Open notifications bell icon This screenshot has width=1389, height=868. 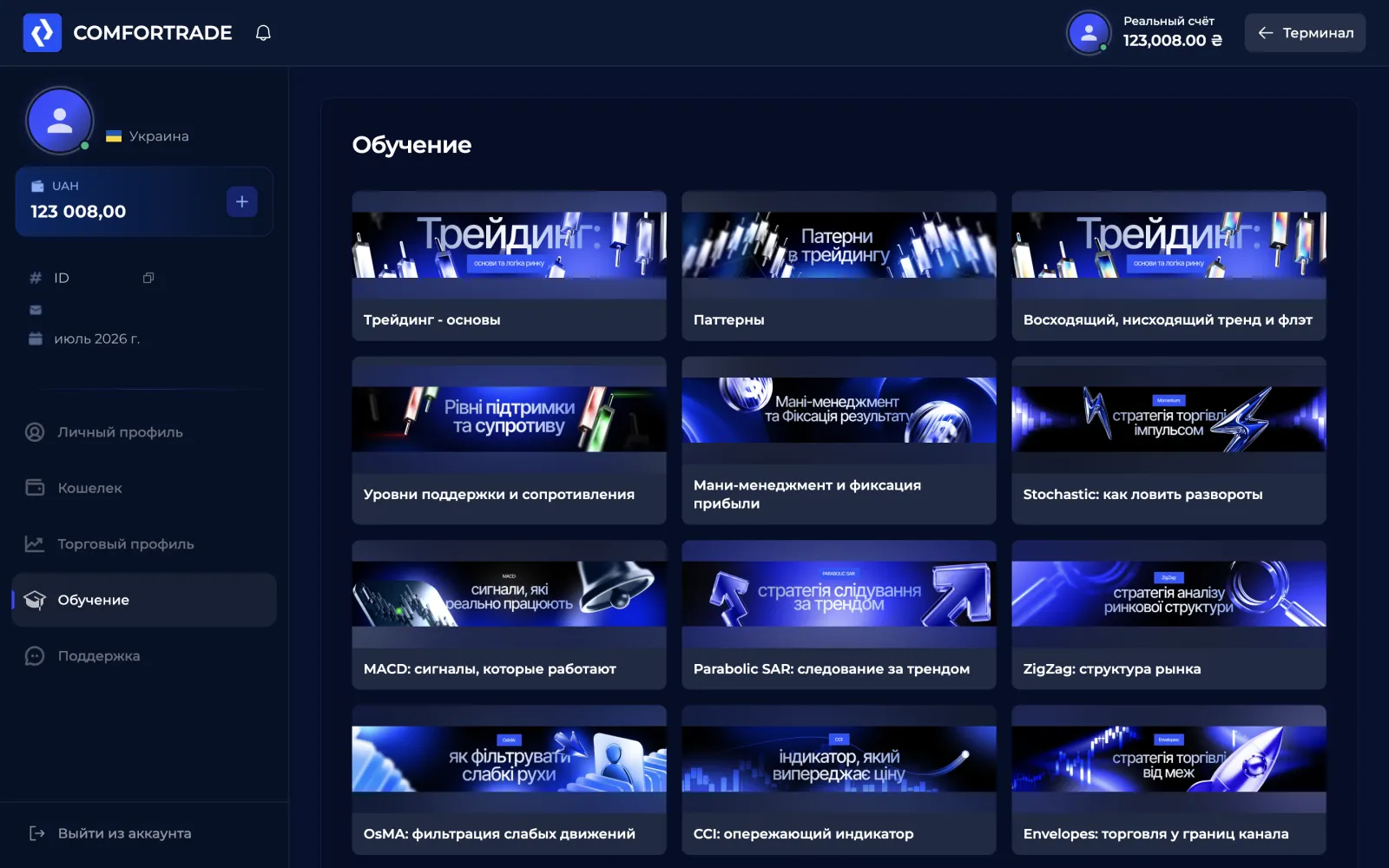coord(263,33)
